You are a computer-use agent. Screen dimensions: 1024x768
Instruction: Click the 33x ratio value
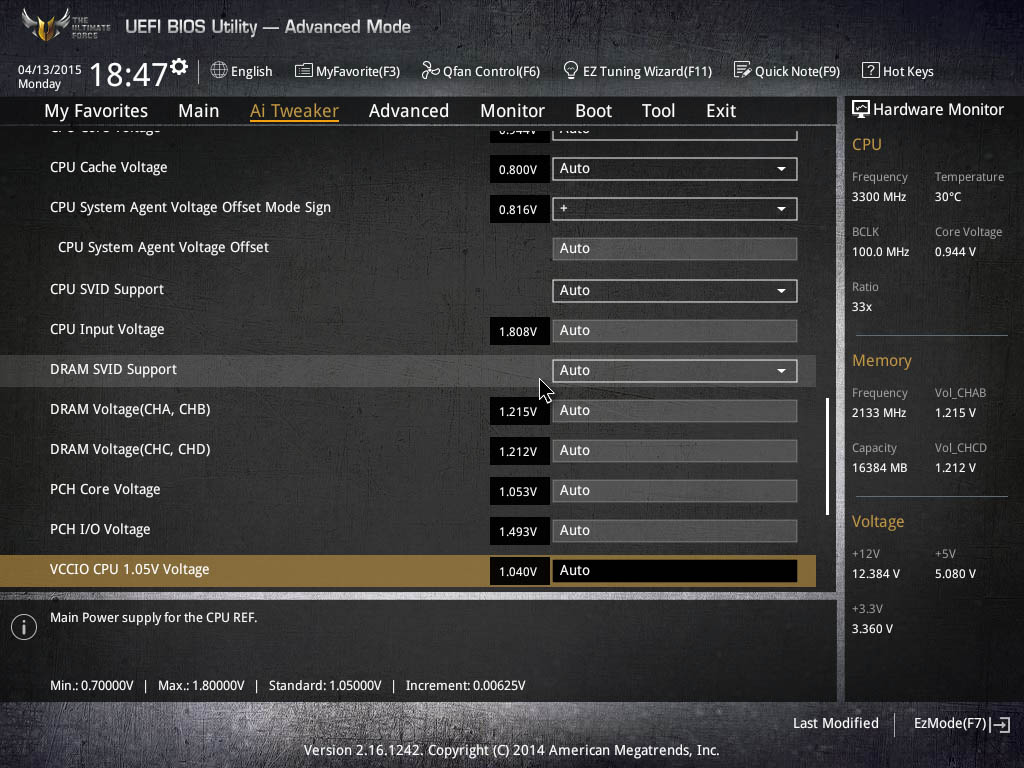(x=862, y=306)
